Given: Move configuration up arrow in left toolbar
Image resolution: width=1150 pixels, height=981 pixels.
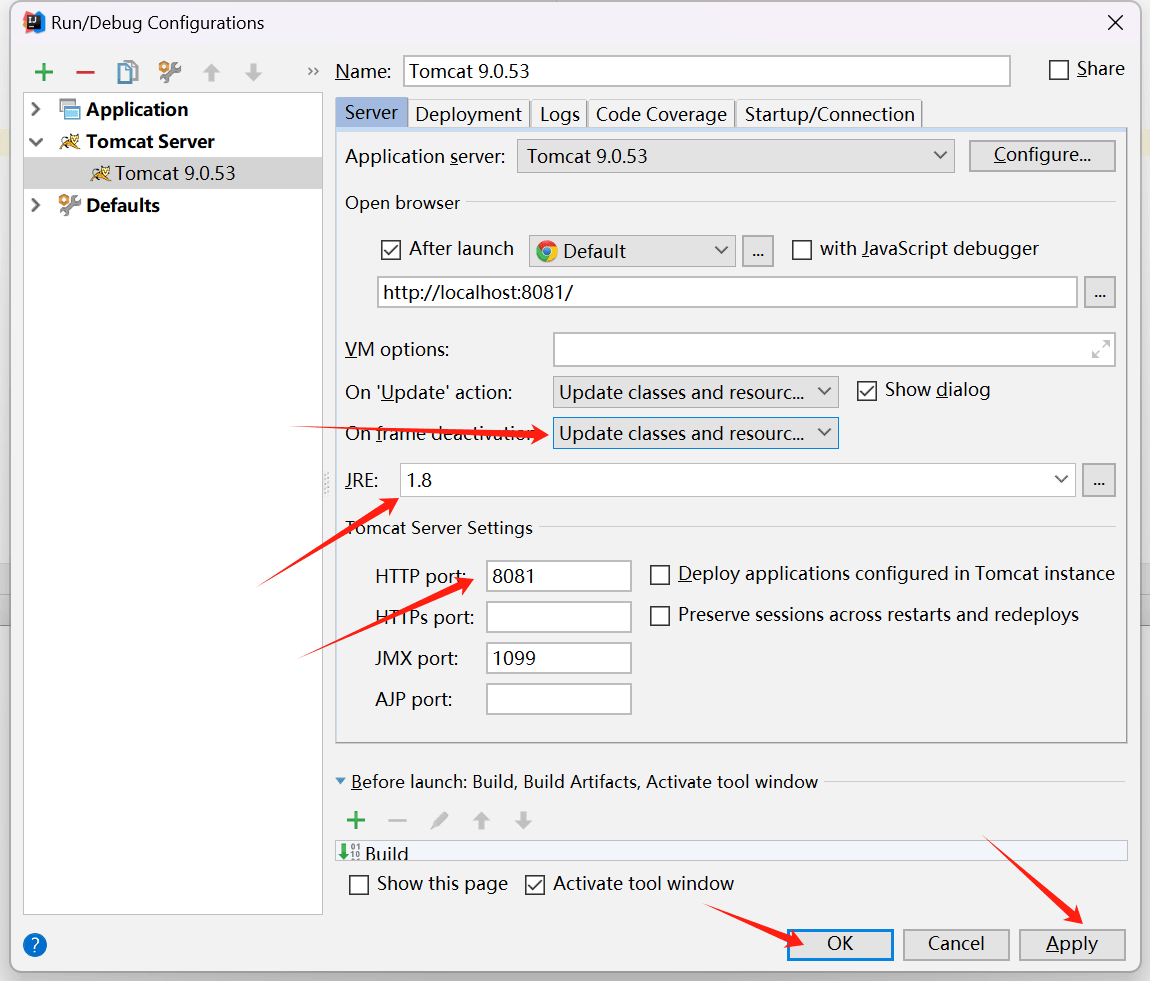Looking at the screenshot, I should tap(211, 72).
